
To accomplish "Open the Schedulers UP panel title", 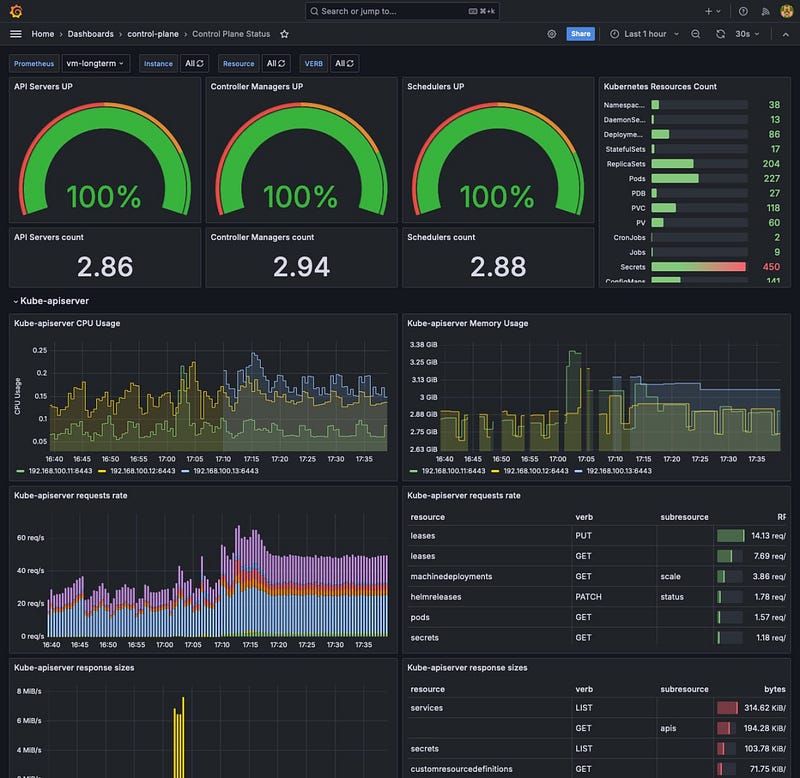I will [435, 87].
